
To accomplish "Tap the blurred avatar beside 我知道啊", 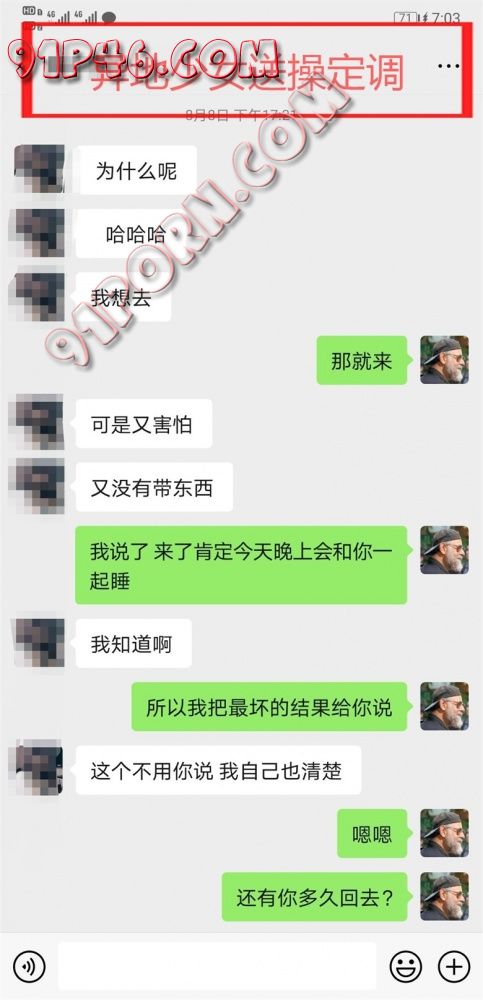I will coord(39,643).
